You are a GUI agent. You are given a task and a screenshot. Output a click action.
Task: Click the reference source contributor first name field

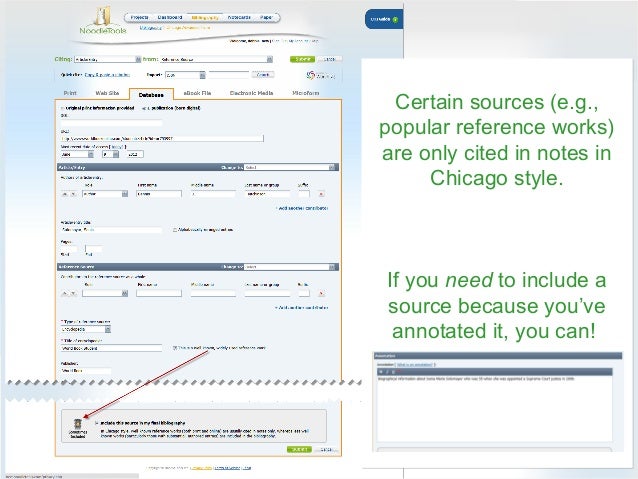coord(159,293)
